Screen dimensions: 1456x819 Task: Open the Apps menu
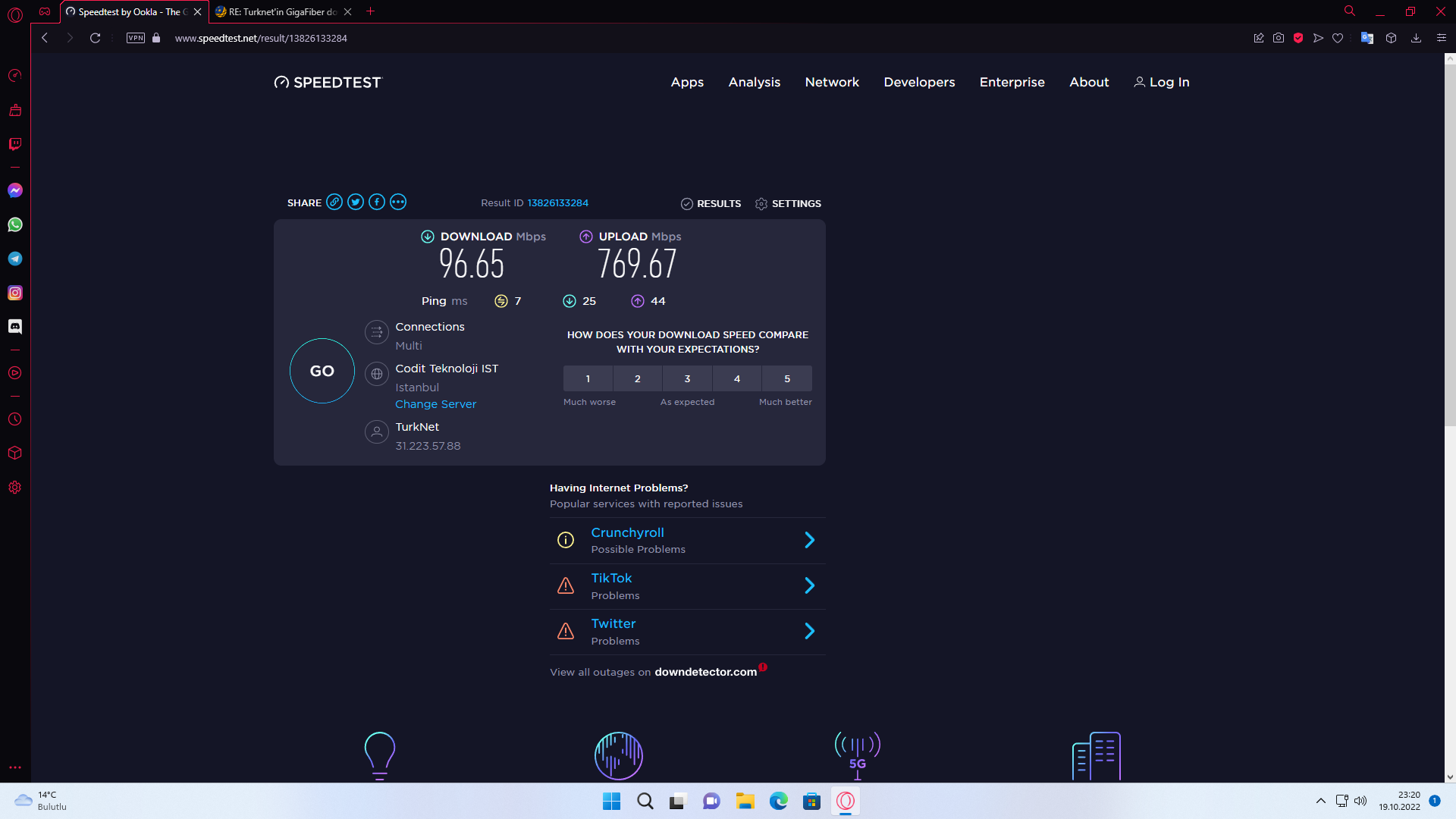pyautogui.click(x=687, y=82)
